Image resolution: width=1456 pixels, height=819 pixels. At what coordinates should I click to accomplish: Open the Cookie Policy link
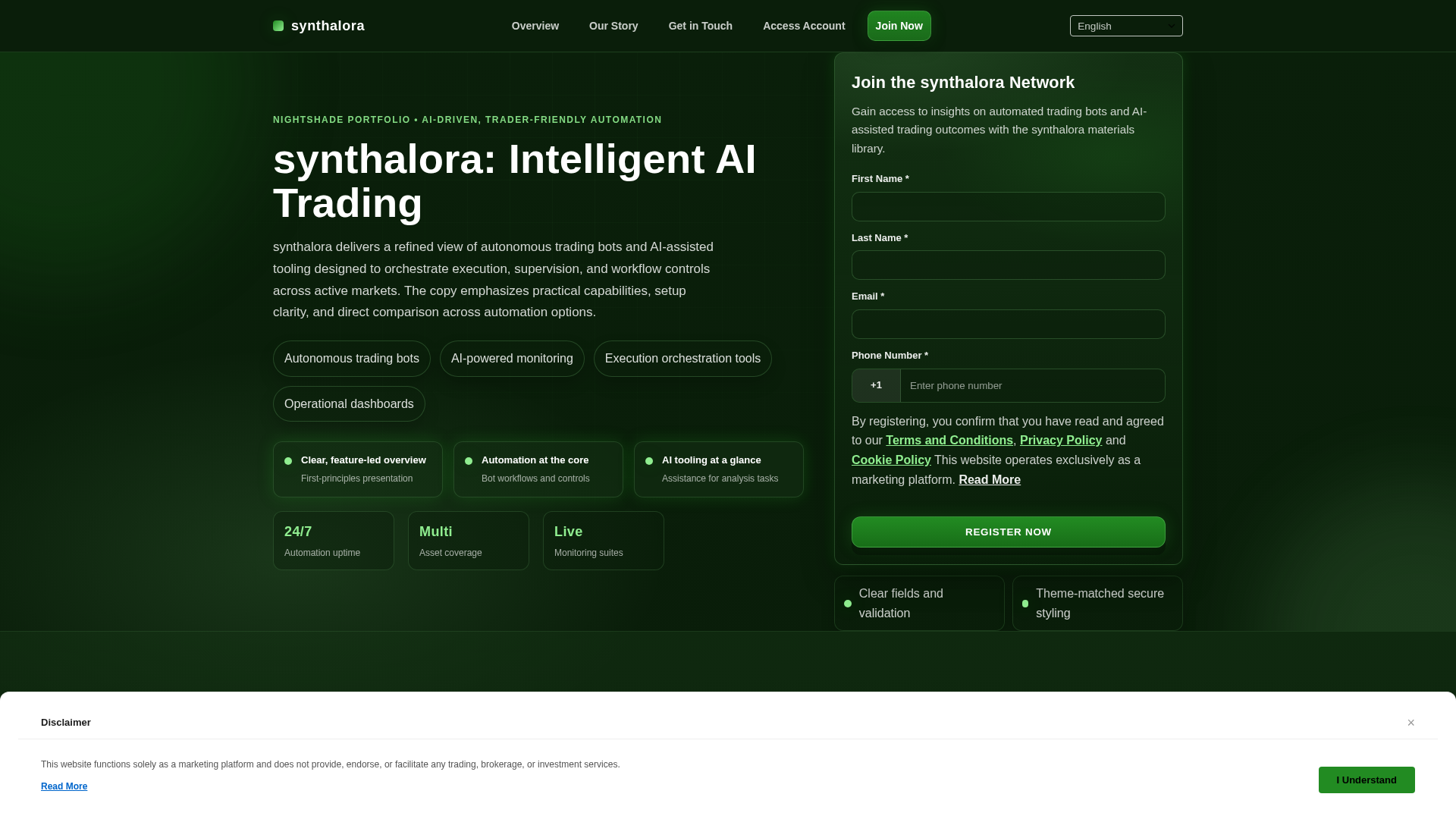891,460
